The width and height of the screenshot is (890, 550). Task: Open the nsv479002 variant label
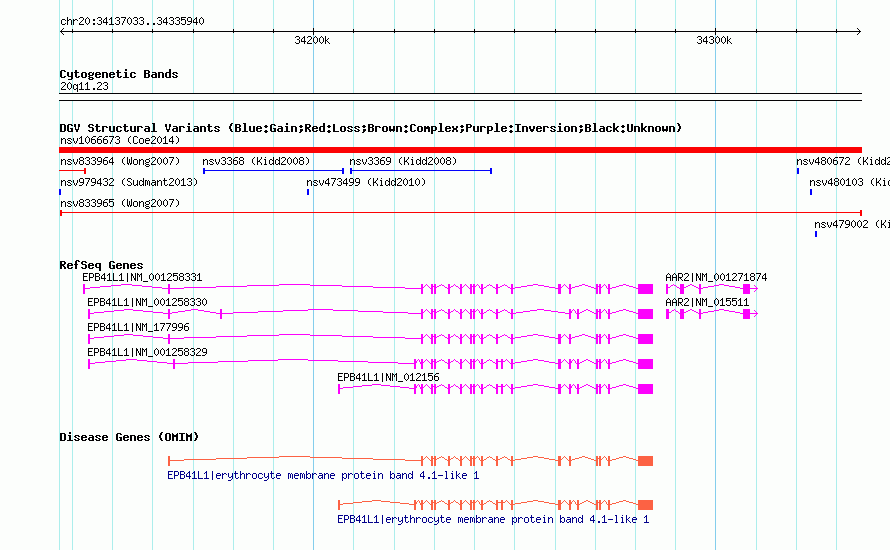point(852,224)
